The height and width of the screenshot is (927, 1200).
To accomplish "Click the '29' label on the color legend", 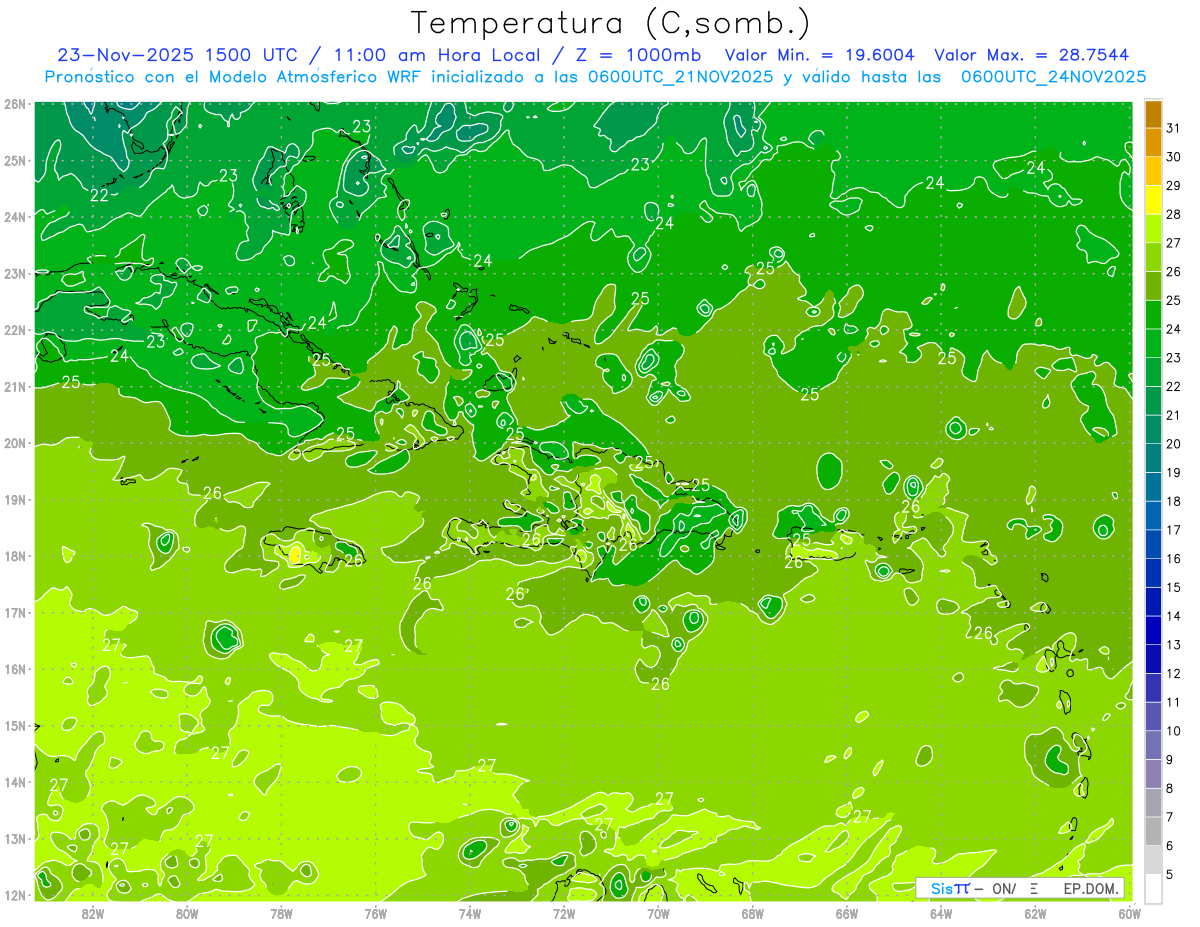I will point(1174,186).
